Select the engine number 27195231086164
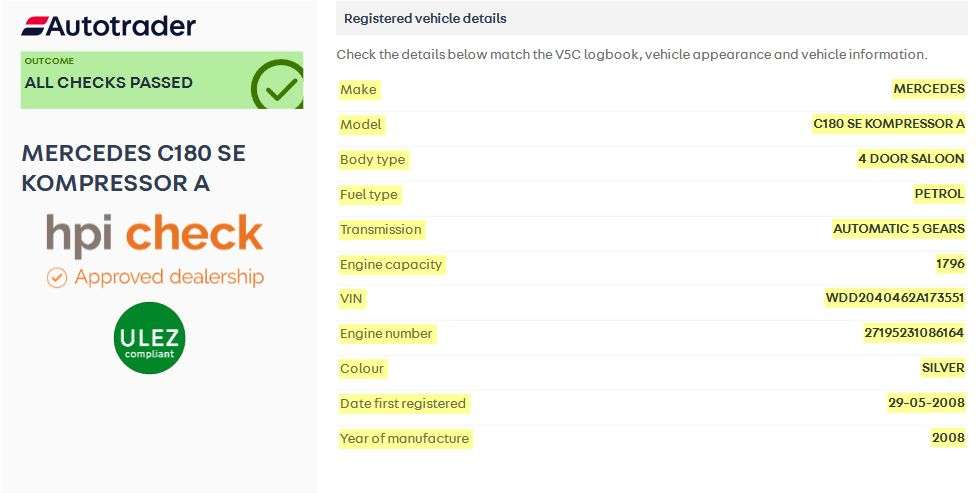The height and width of the screenshot is (493, 977). coord(914,333)
